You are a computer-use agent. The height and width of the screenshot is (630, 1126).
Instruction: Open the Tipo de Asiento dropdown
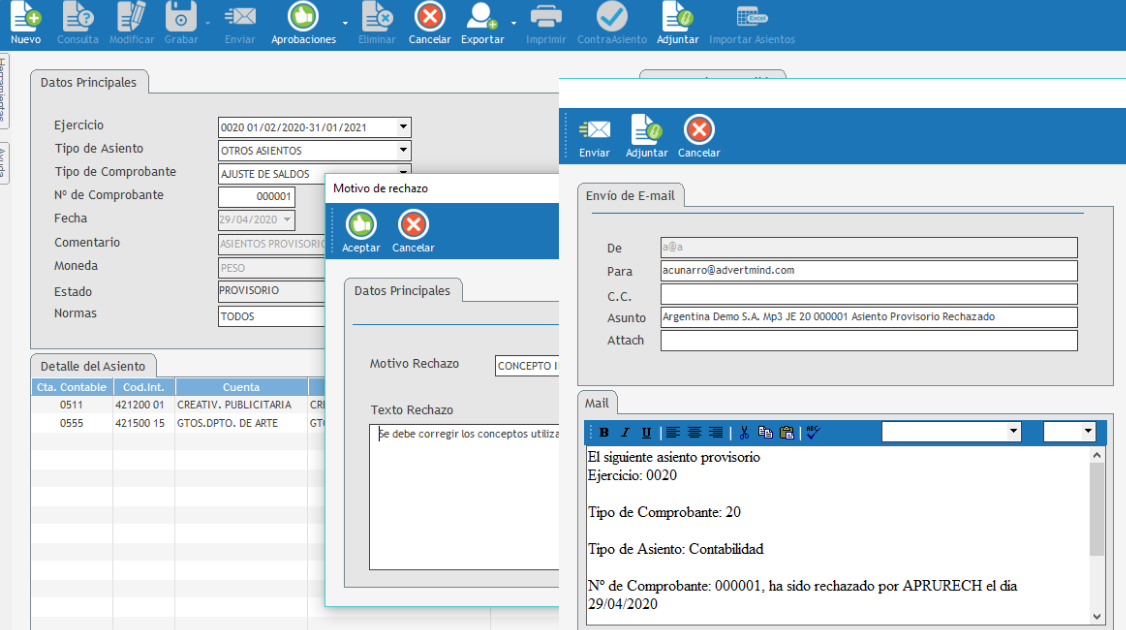403,151
